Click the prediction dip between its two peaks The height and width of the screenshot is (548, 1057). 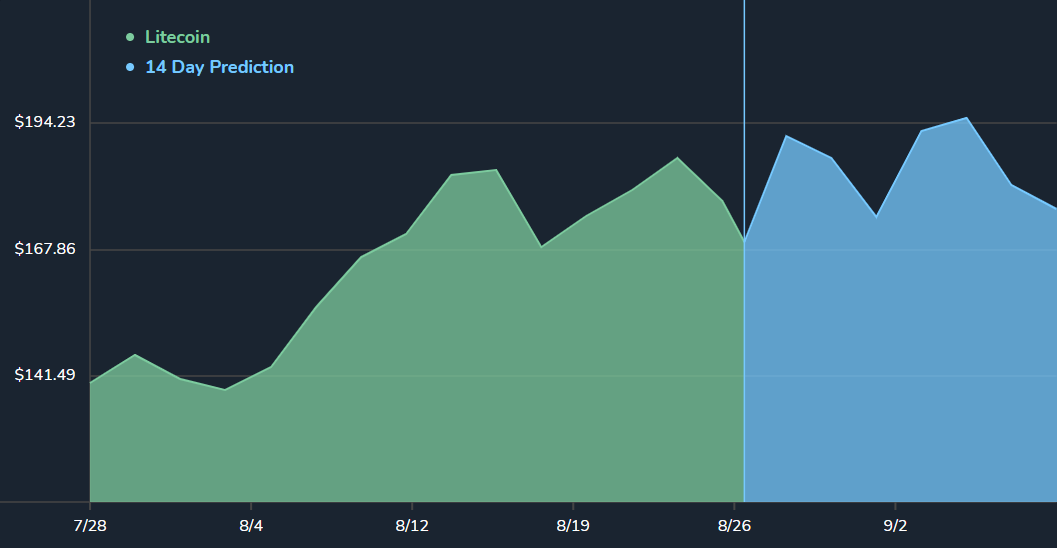(876, 216)
